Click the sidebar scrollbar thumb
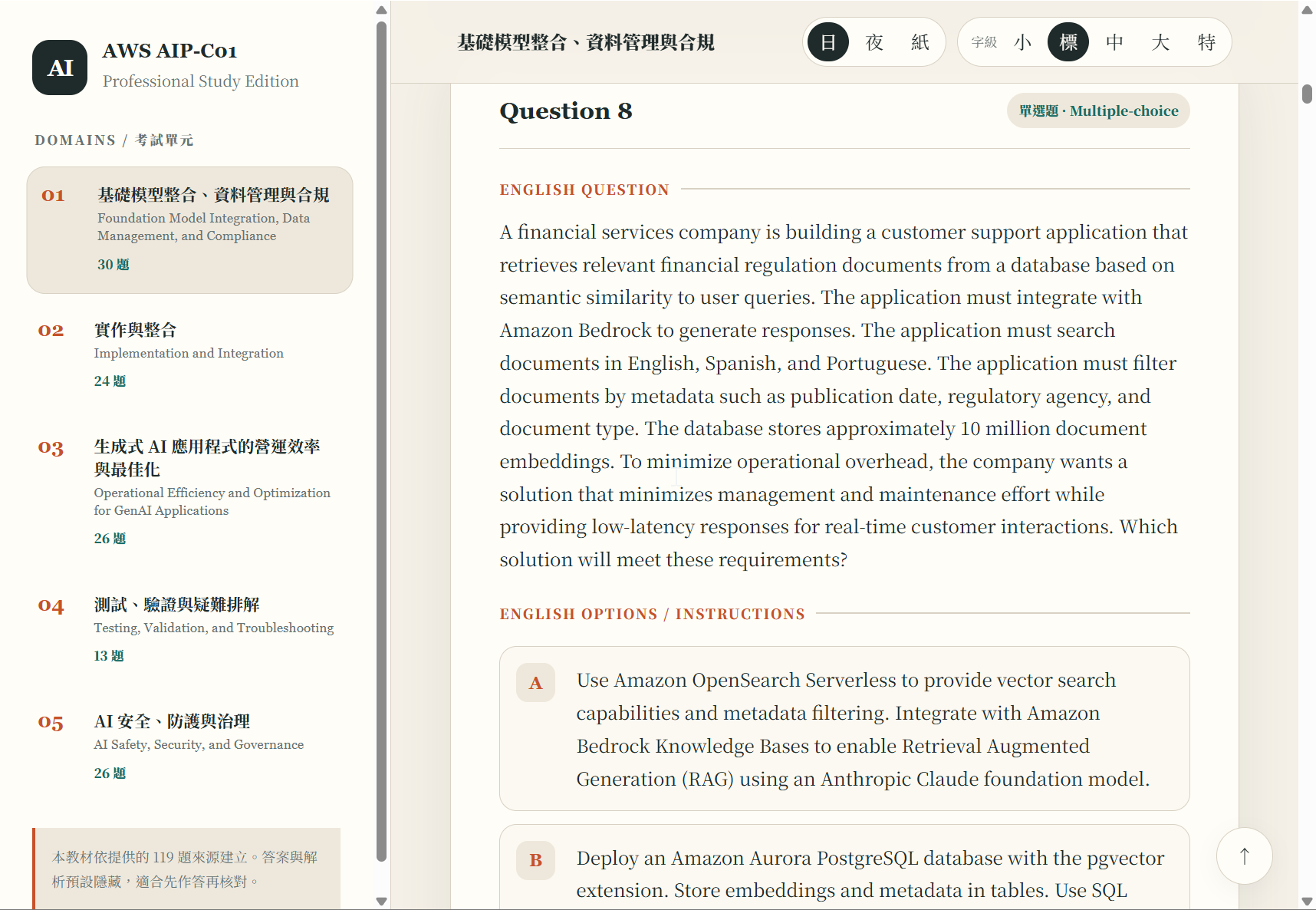Image resolution: width=1316 pixels, height=910 pixels. point(381,442)
